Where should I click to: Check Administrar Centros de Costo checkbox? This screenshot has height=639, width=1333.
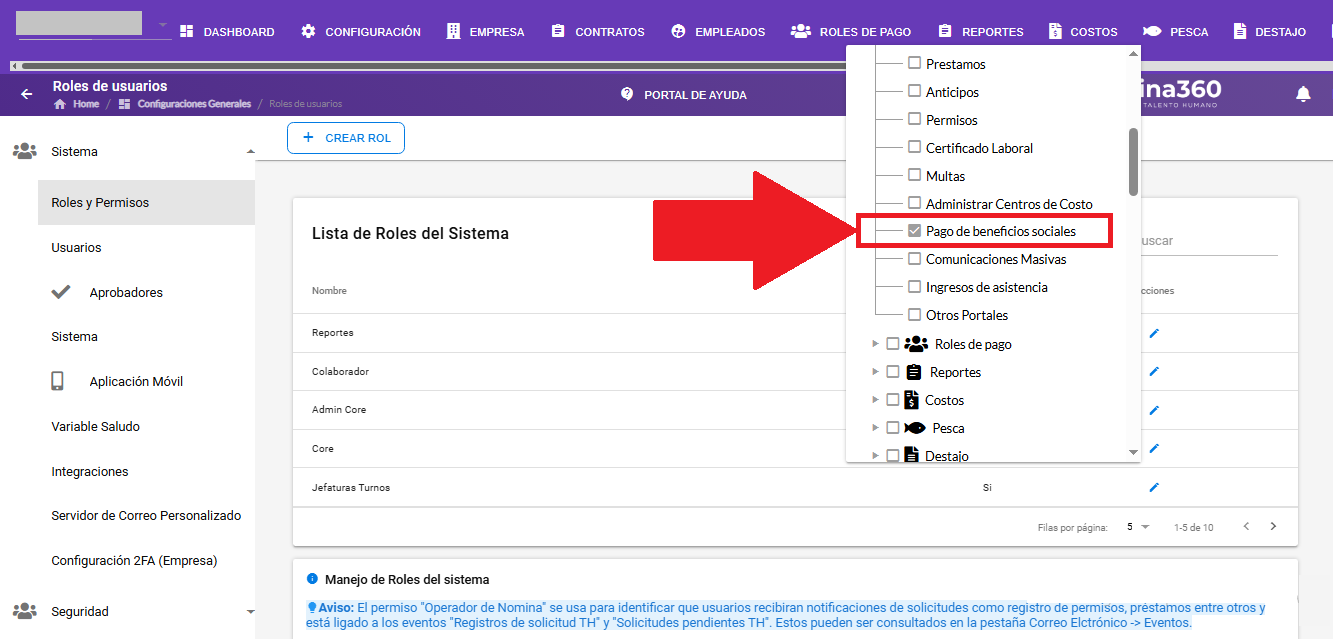[914, 203]
